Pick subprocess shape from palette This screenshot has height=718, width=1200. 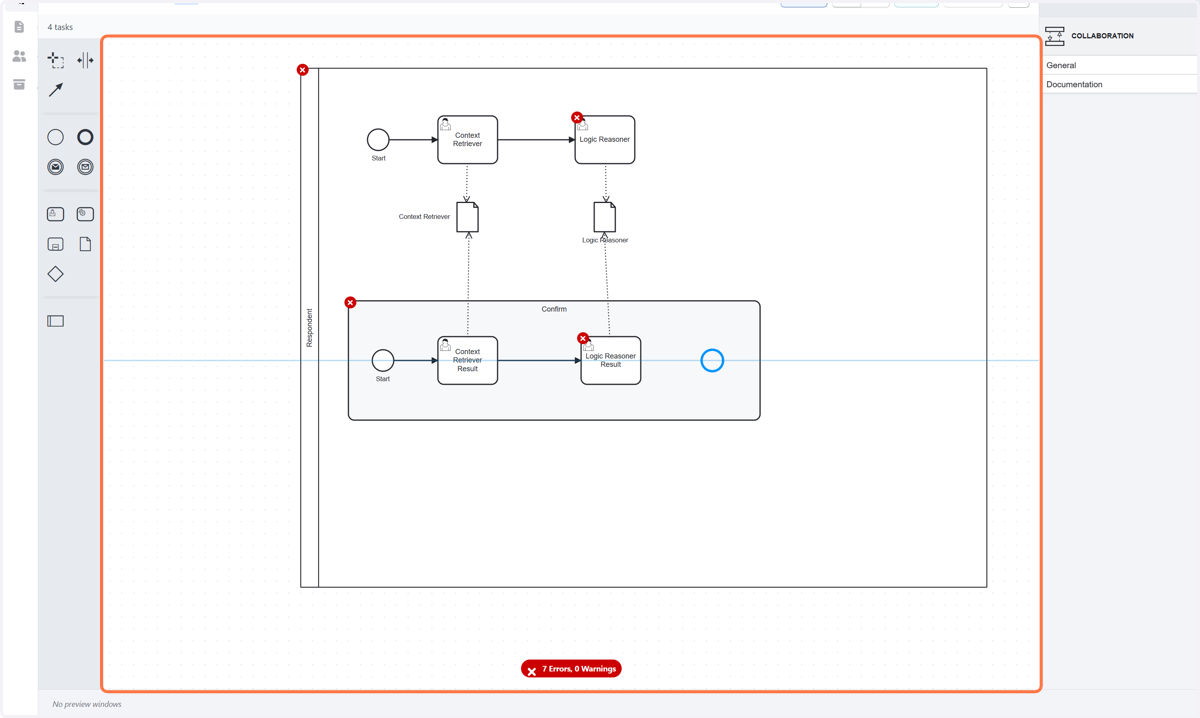coord(56,244)
